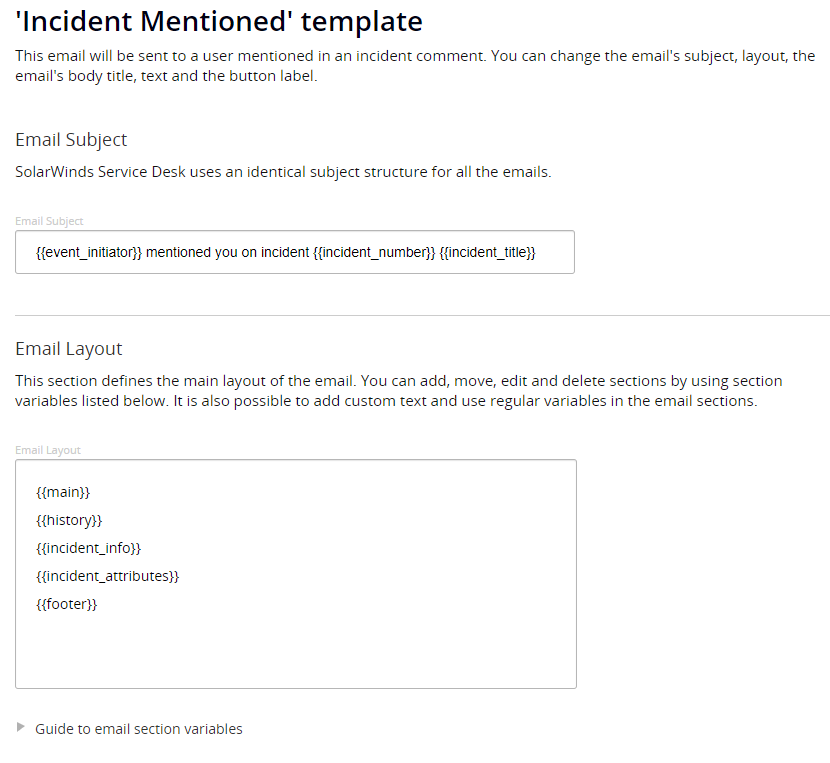The height and width of the screenshot is (763, 830).
Task: Click 'mentioned you on incident' subject text
Action: [x=228, y=253]
